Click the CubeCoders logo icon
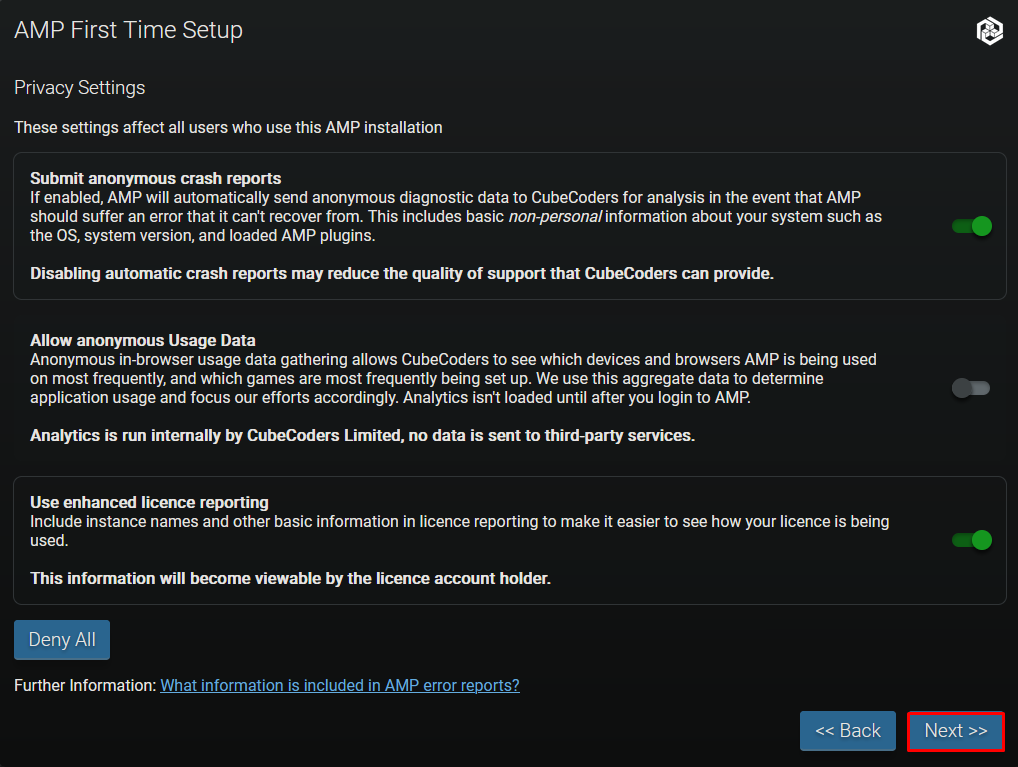This screenshot has height=767, width=1018. tap(989, 31)
